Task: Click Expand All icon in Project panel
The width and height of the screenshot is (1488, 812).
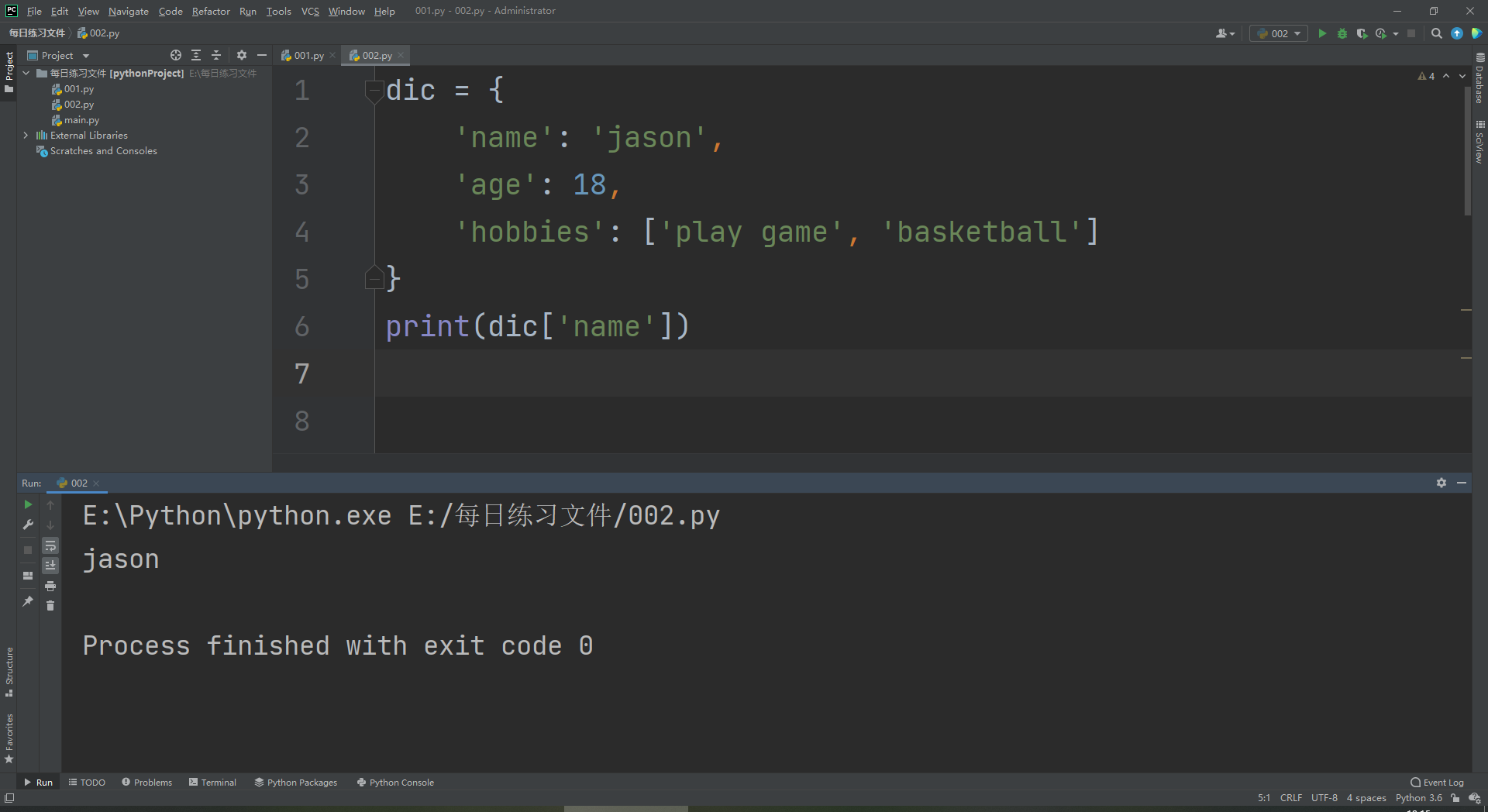Action: pos(196,55)
